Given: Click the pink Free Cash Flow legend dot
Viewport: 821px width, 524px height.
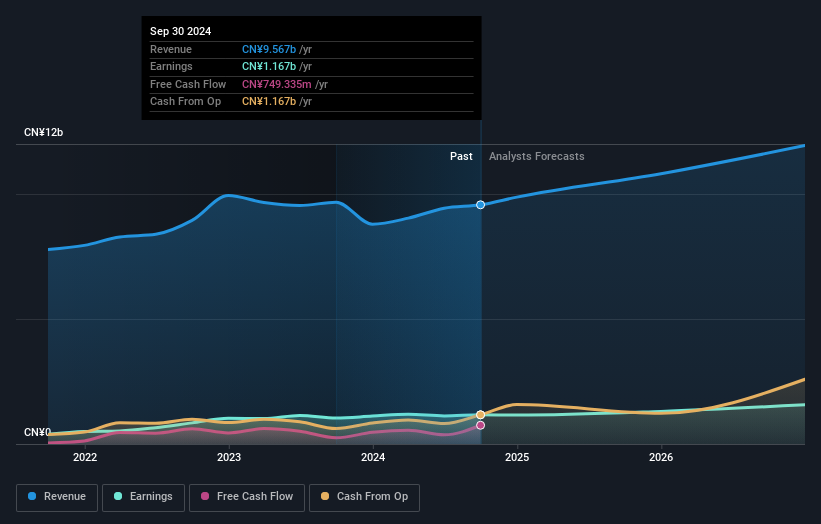Looking at the screenshot, I should pos(205,496).
